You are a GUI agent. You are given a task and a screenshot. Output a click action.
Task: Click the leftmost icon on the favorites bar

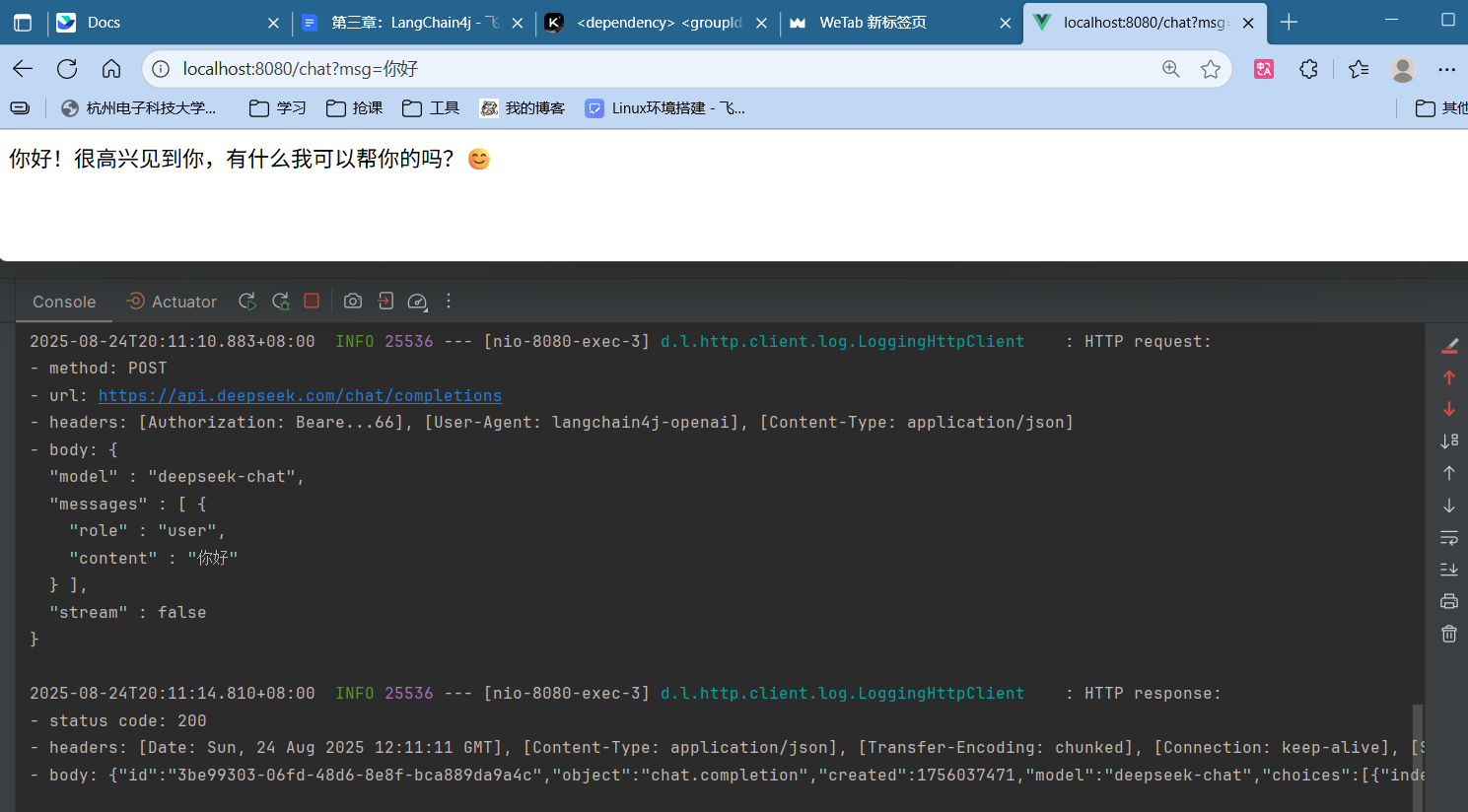coord(20,108)
